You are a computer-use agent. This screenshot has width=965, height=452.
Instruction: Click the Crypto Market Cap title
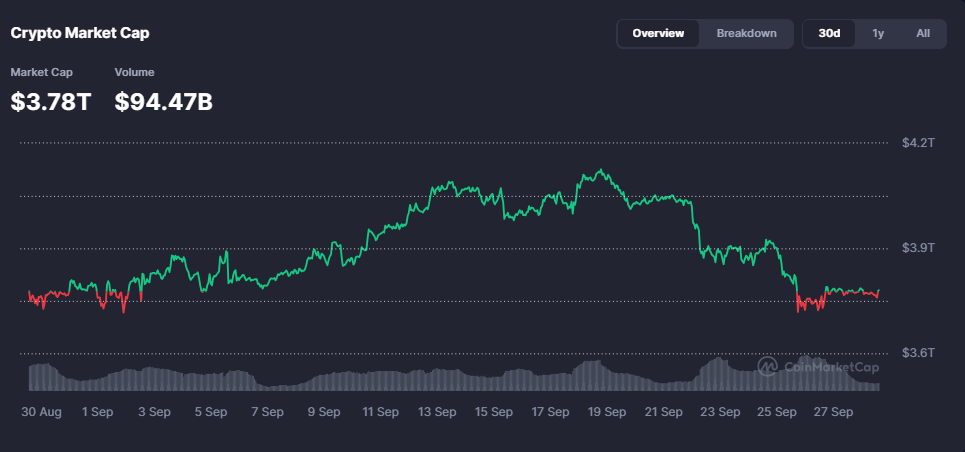point(80,33)
